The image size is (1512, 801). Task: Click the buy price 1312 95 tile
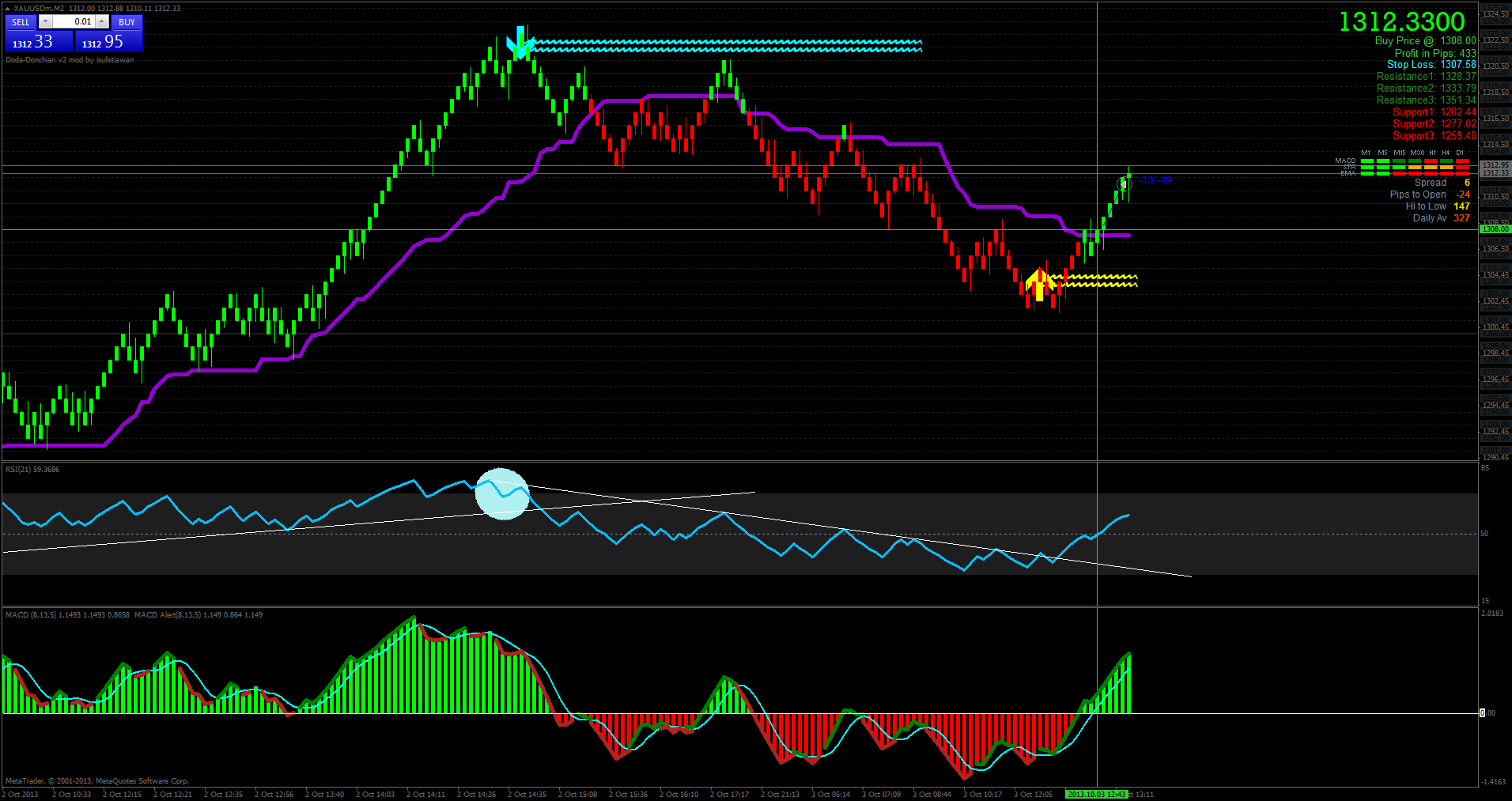point(109,41)
